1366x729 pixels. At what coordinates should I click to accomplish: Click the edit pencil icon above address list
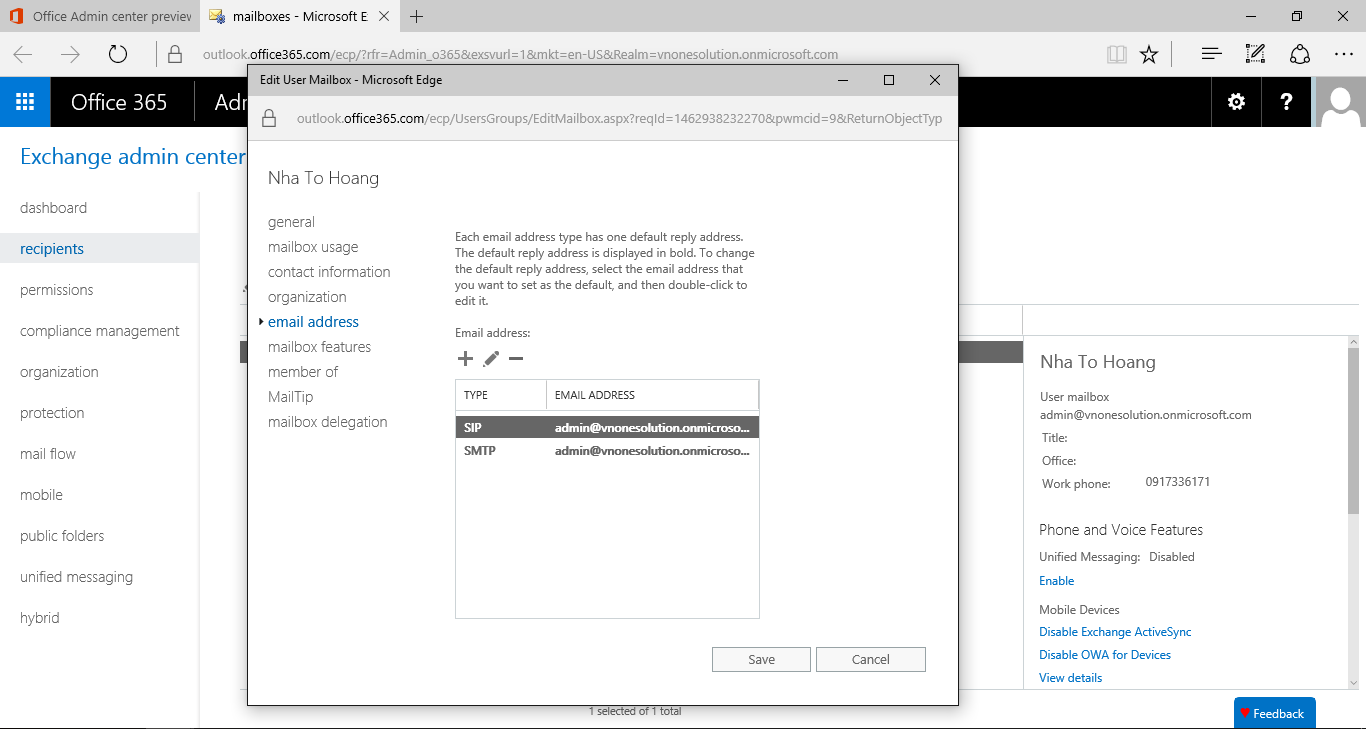[x=491, y=359]
